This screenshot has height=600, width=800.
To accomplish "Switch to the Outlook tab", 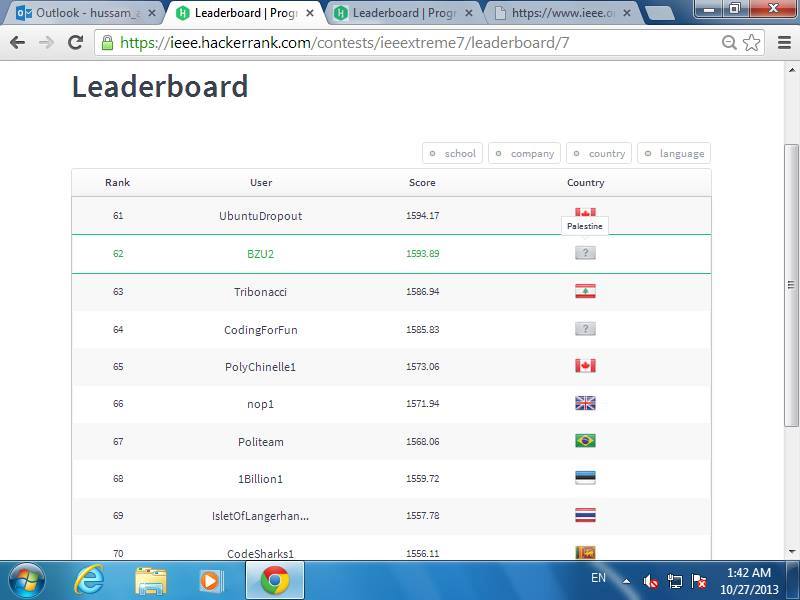I will point(85,14).
